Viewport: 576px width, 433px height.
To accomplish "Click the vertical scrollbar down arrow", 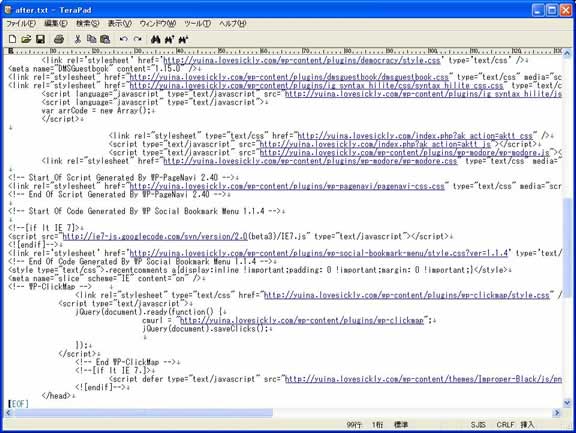I will pyautogui.click(x=567, y=403).
